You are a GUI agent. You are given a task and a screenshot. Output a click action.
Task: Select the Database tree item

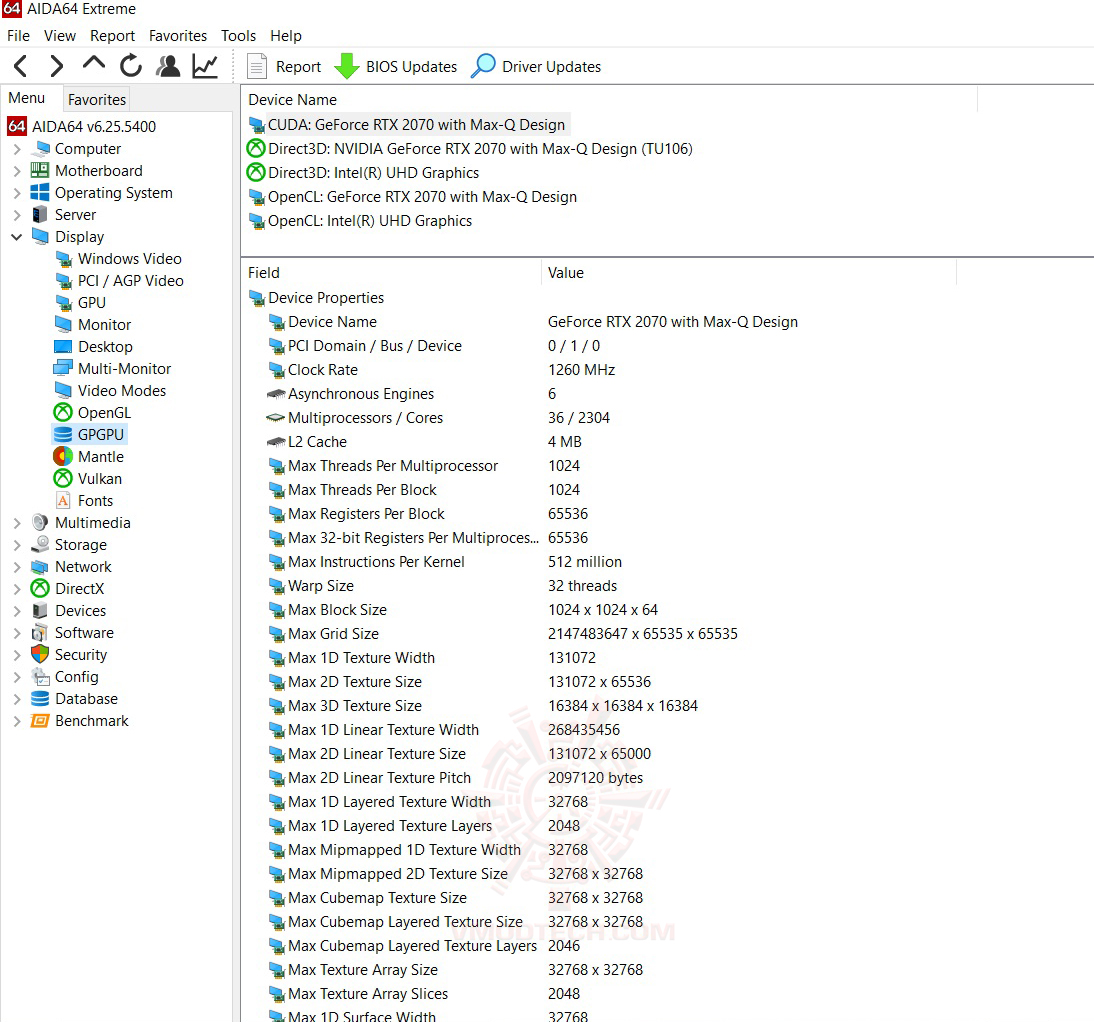[75, 699]
